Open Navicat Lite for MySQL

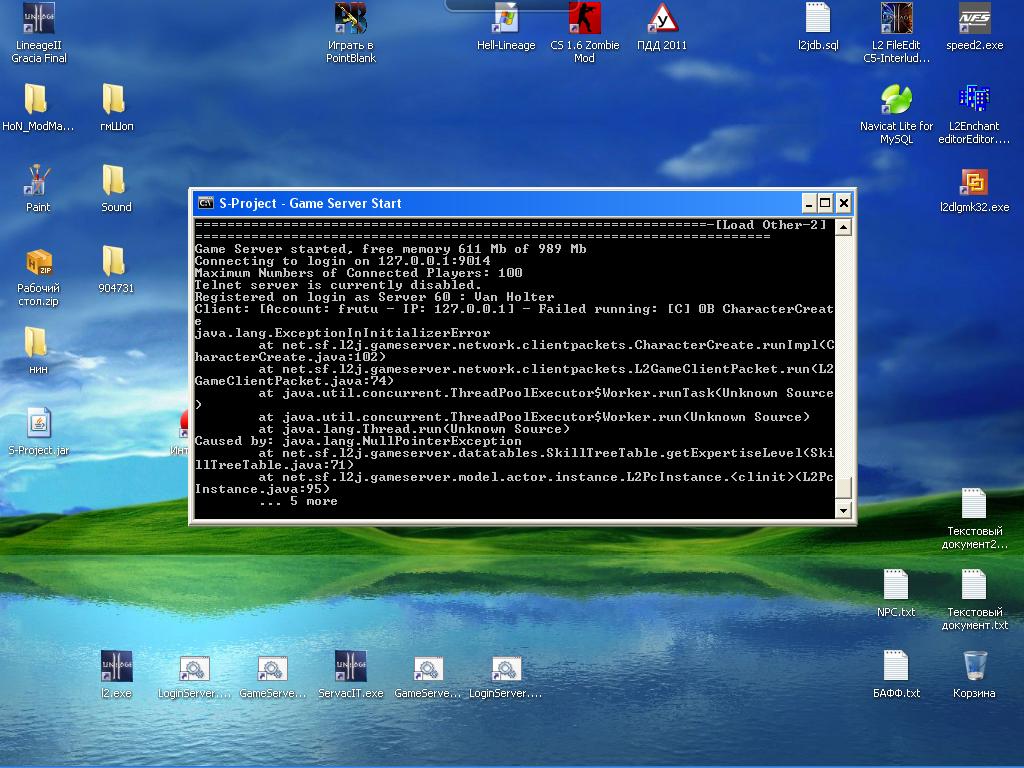click(896, 100)
